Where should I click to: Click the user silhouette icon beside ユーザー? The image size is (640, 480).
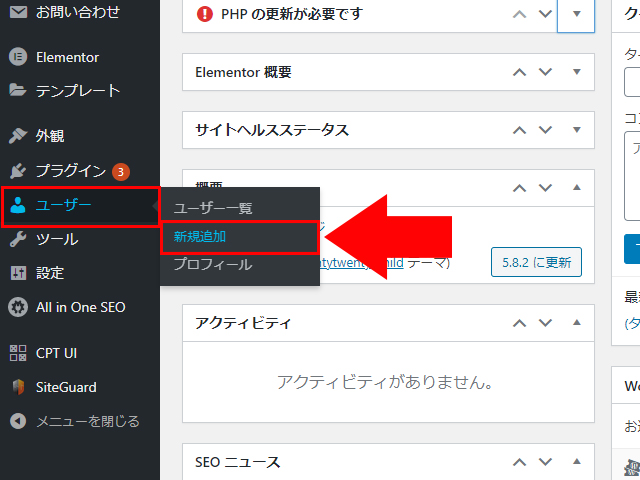(x=18, y=205)
